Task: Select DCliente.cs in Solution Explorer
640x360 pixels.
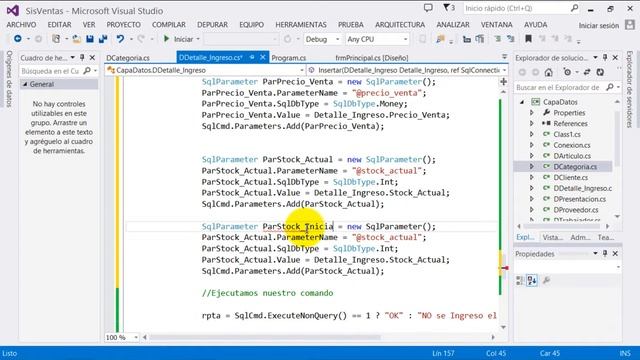Action: click(x=571, y=178)
